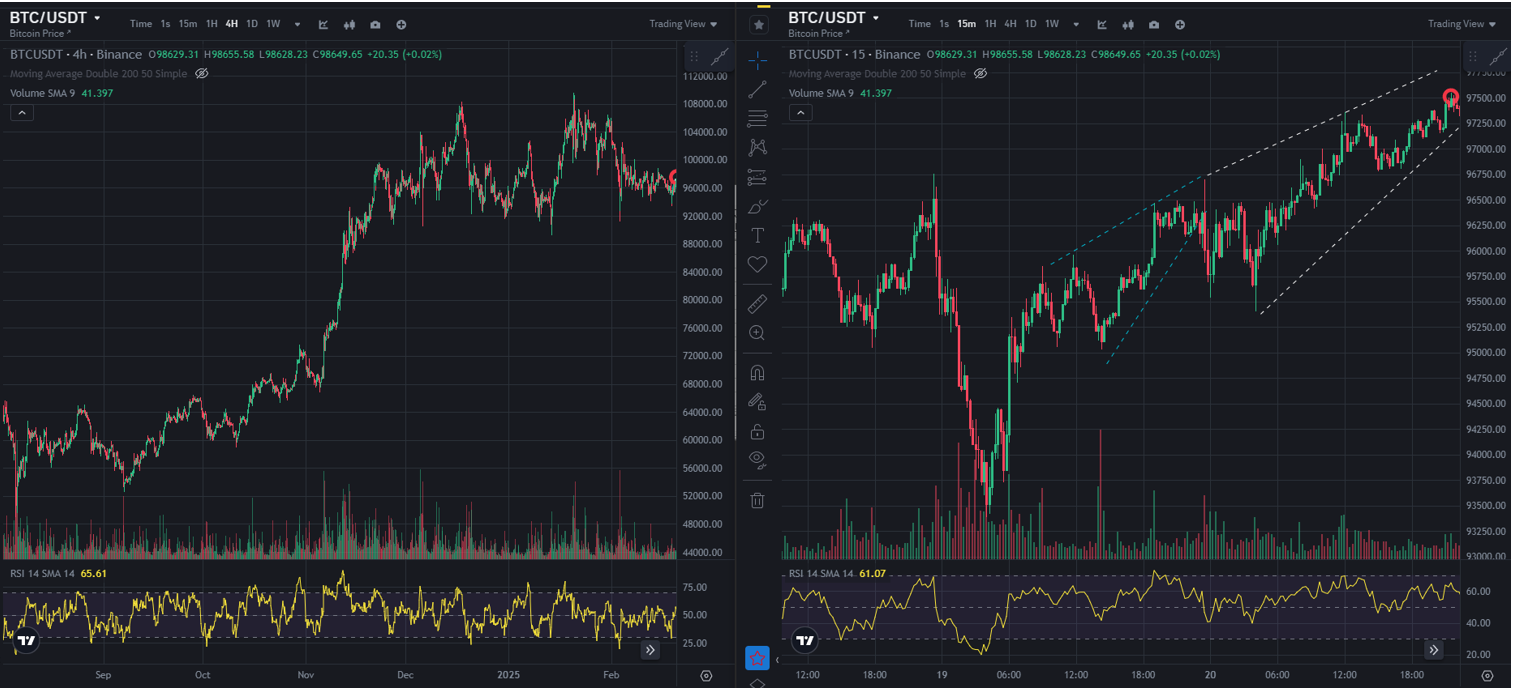Open the measure ruler tool
The image size is (1513, 690).
(757, 303)
